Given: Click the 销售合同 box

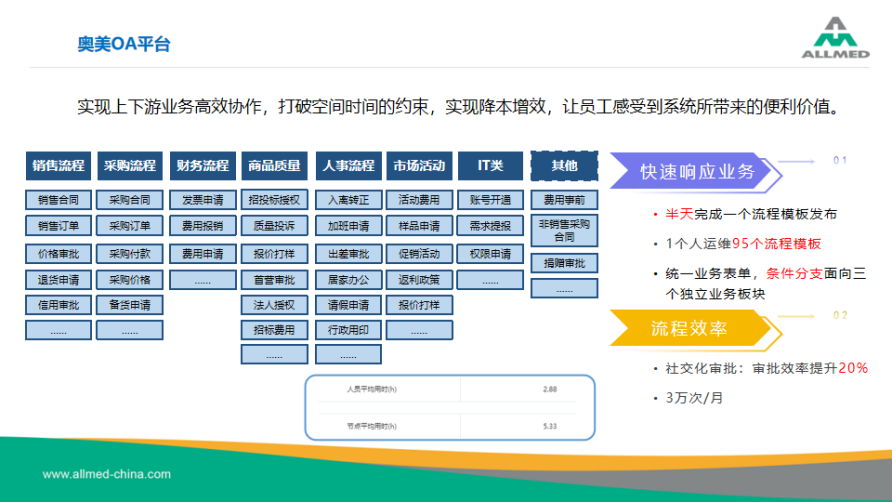Looking at the screenshot, I should coord(59,200).
